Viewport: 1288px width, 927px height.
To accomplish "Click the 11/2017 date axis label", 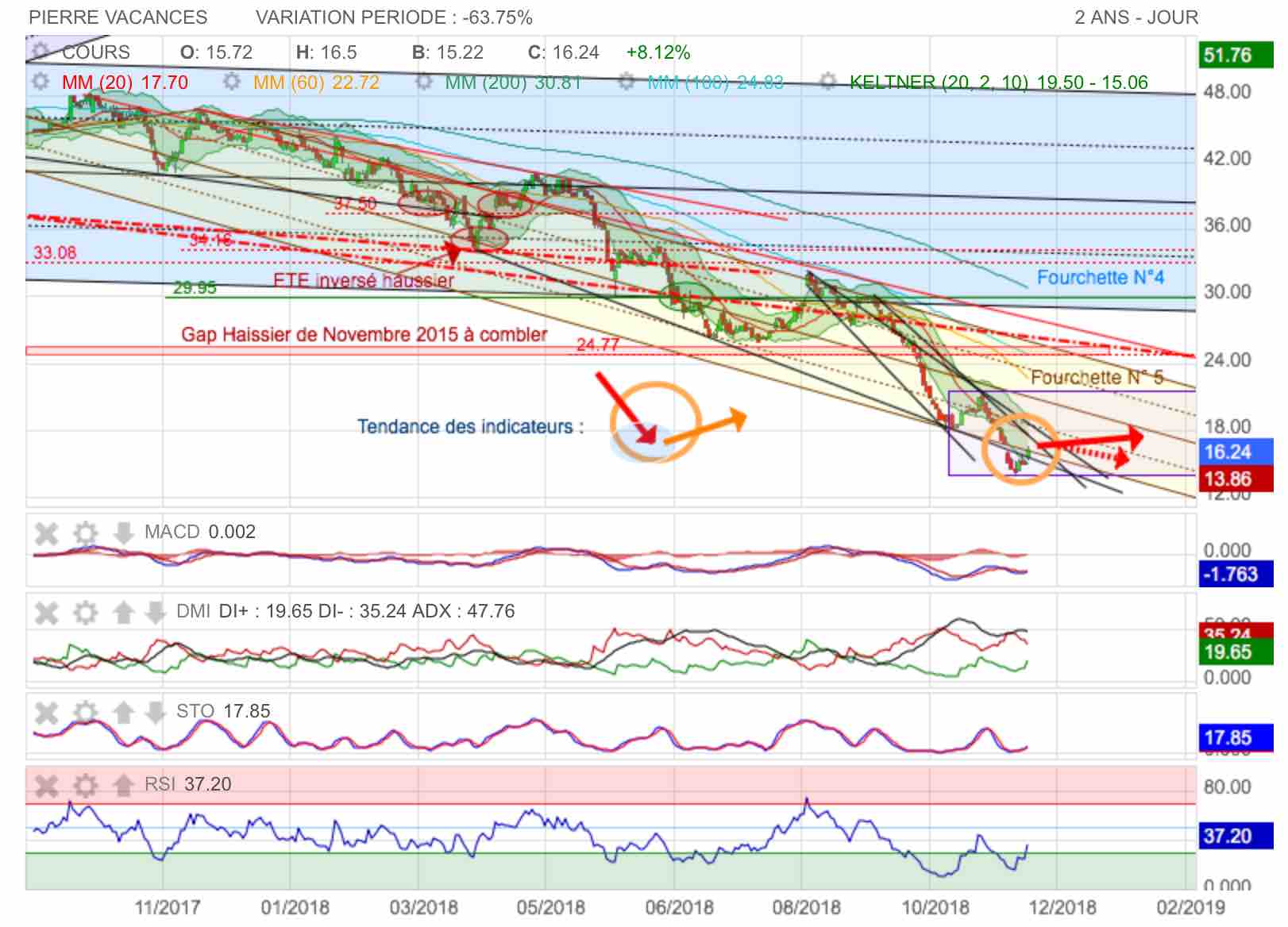I will [168, 907].
